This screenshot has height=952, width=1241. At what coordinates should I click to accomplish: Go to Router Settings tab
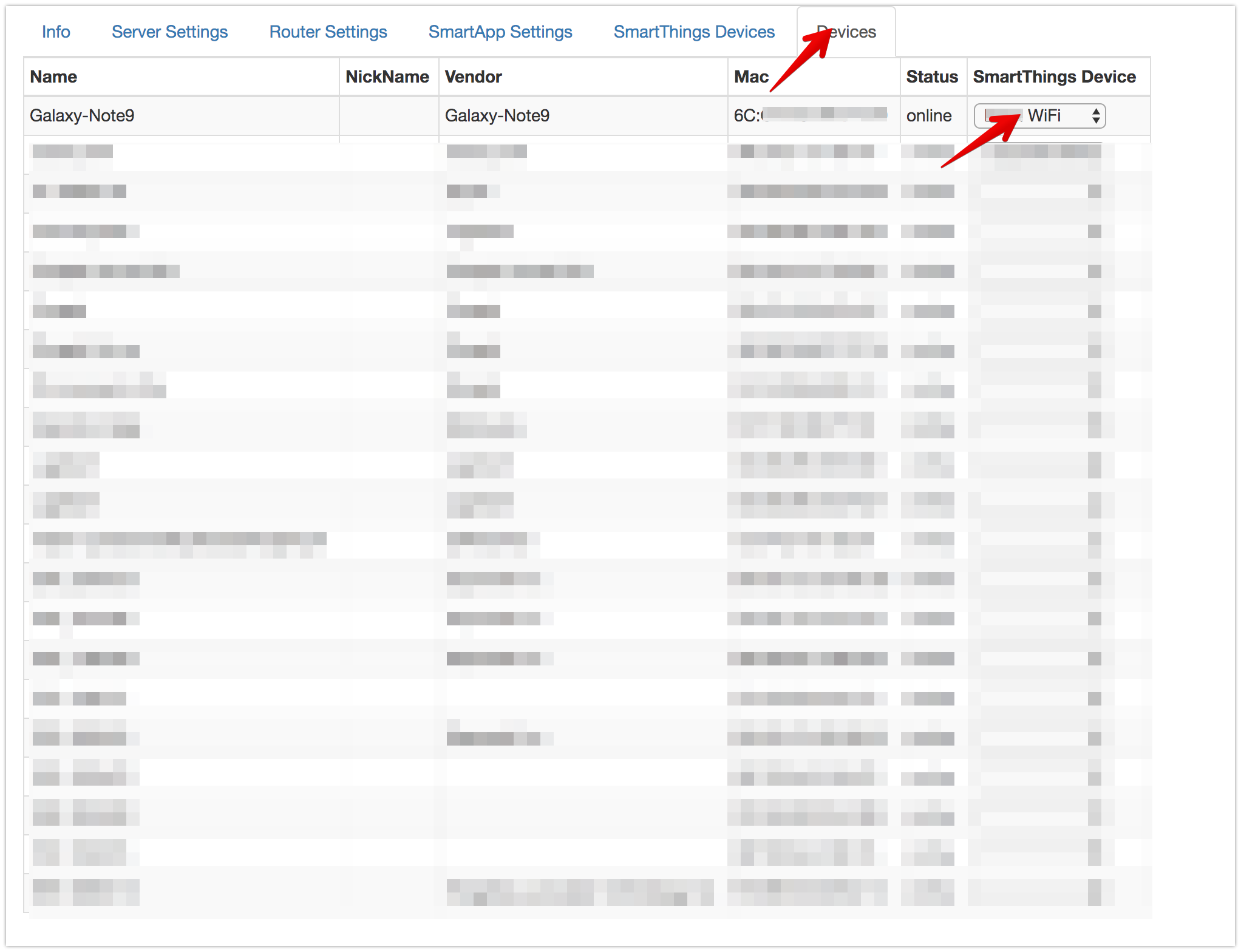click(328, 32)
